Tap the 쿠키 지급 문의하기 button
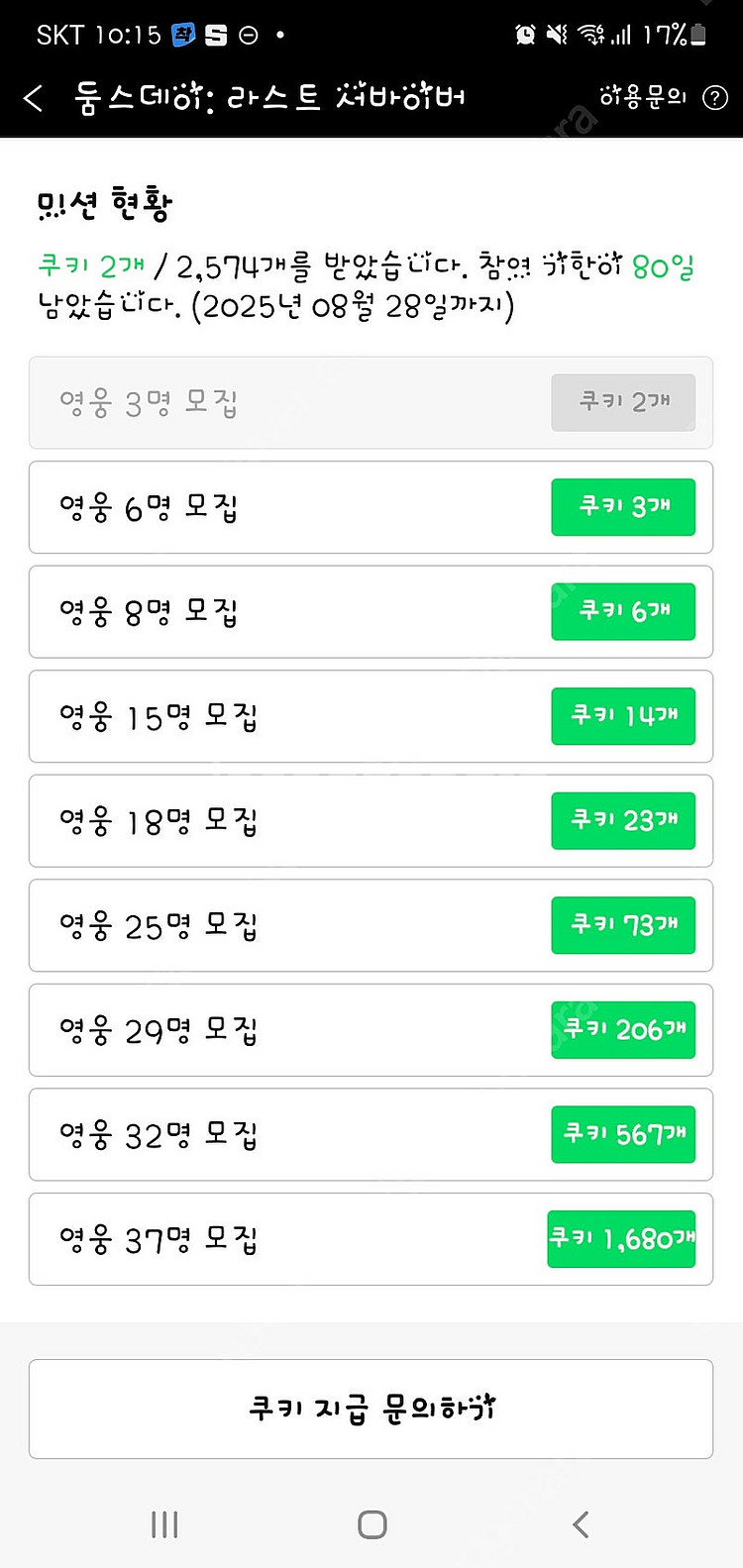Viewport: 743px width, 1568px height. coord(371,1409)
